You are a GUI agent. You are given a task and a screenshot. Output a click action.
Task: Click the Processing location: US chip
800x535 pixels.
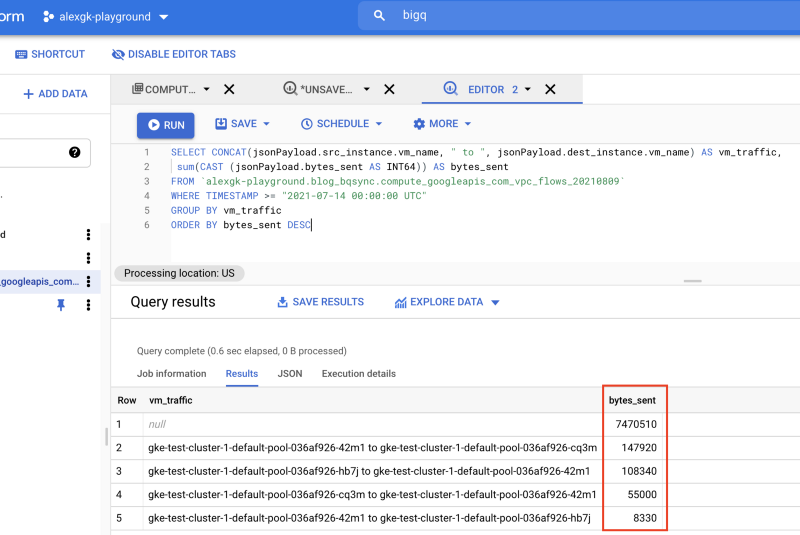(x=179, y=273)
